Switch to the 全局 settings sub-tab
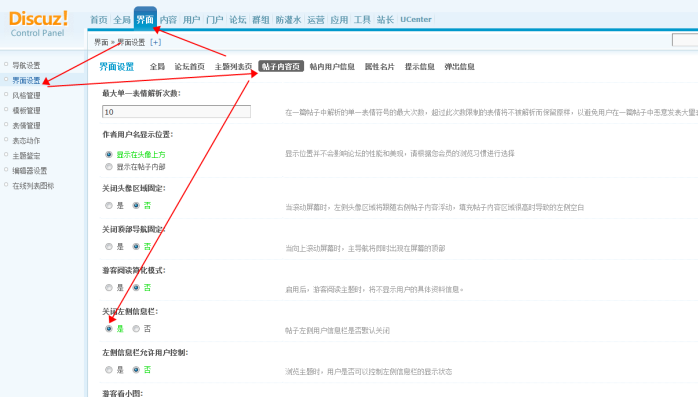 [x=157, y=67]
